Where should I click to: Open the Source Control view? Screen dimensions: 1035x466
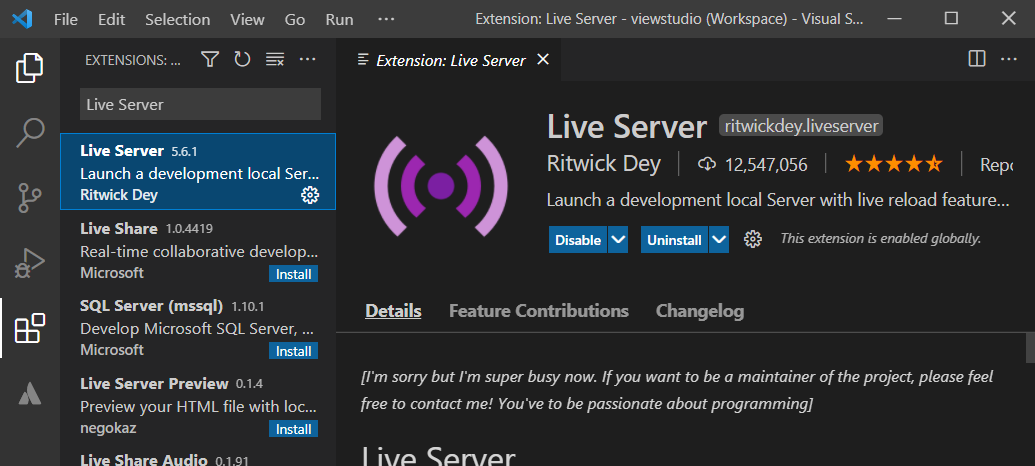coord(30,197)
